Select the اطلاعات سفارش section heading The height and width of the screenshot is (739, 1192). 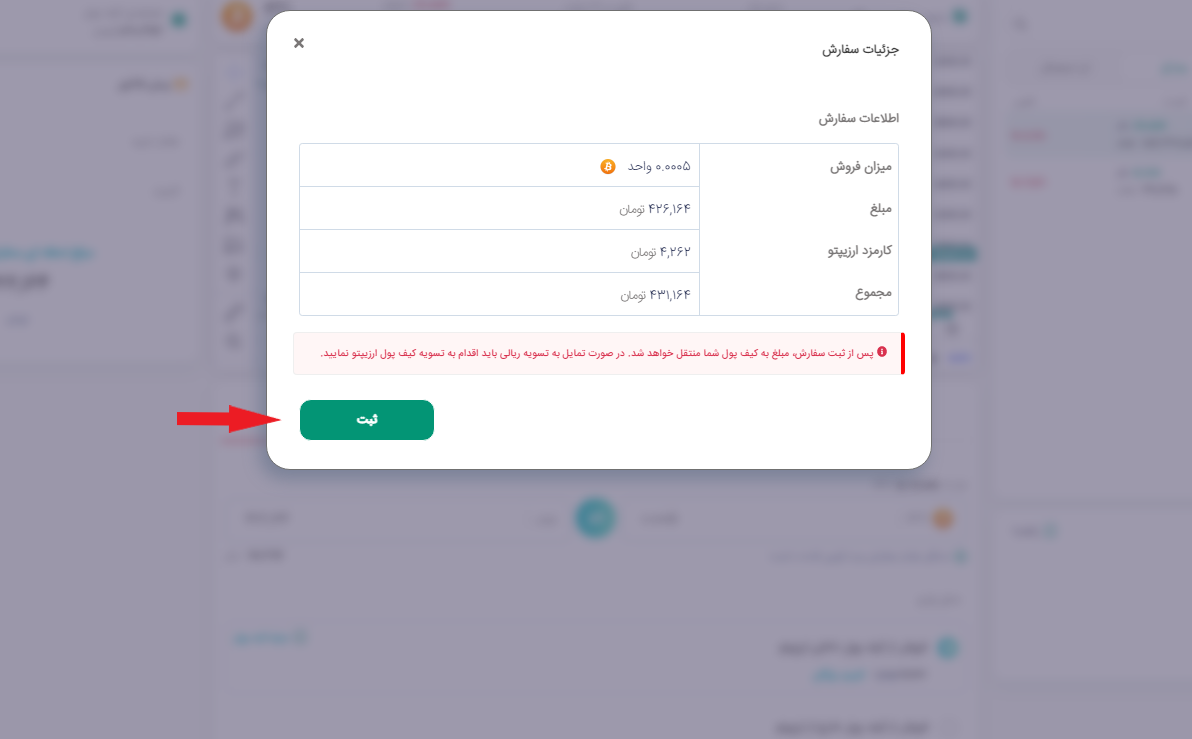click(x=858, y=119)
